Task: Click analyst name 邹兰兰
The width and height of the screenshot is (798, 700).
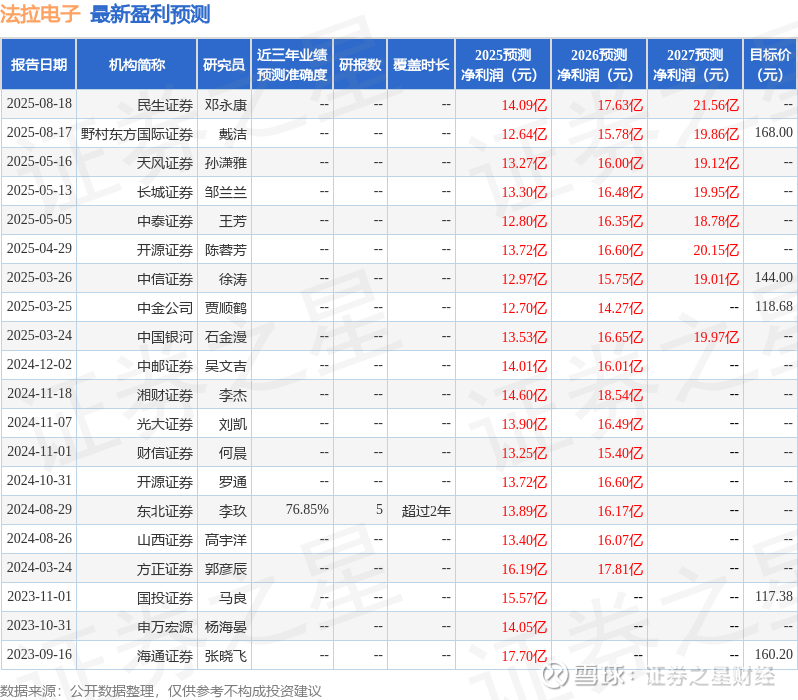Action: [x=225, y=192]
